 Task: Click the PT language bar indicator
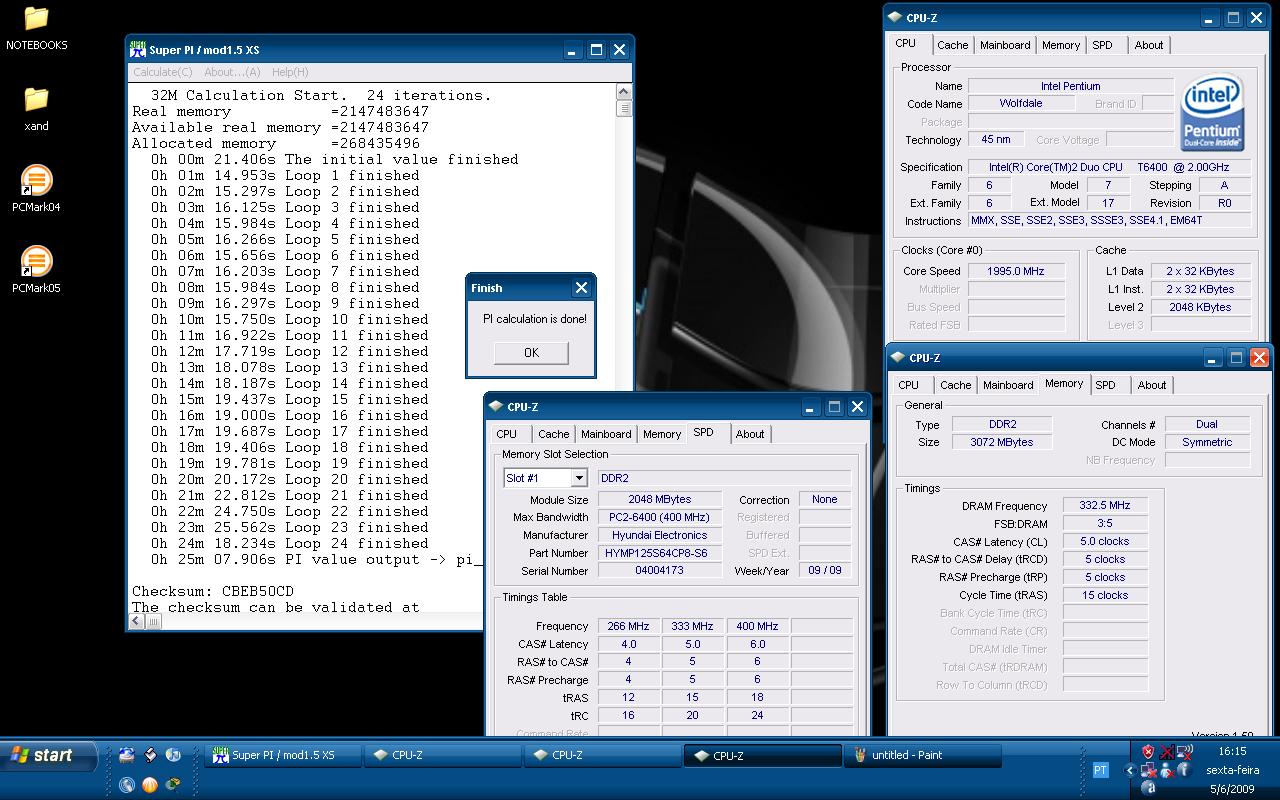click(1101, 770)
